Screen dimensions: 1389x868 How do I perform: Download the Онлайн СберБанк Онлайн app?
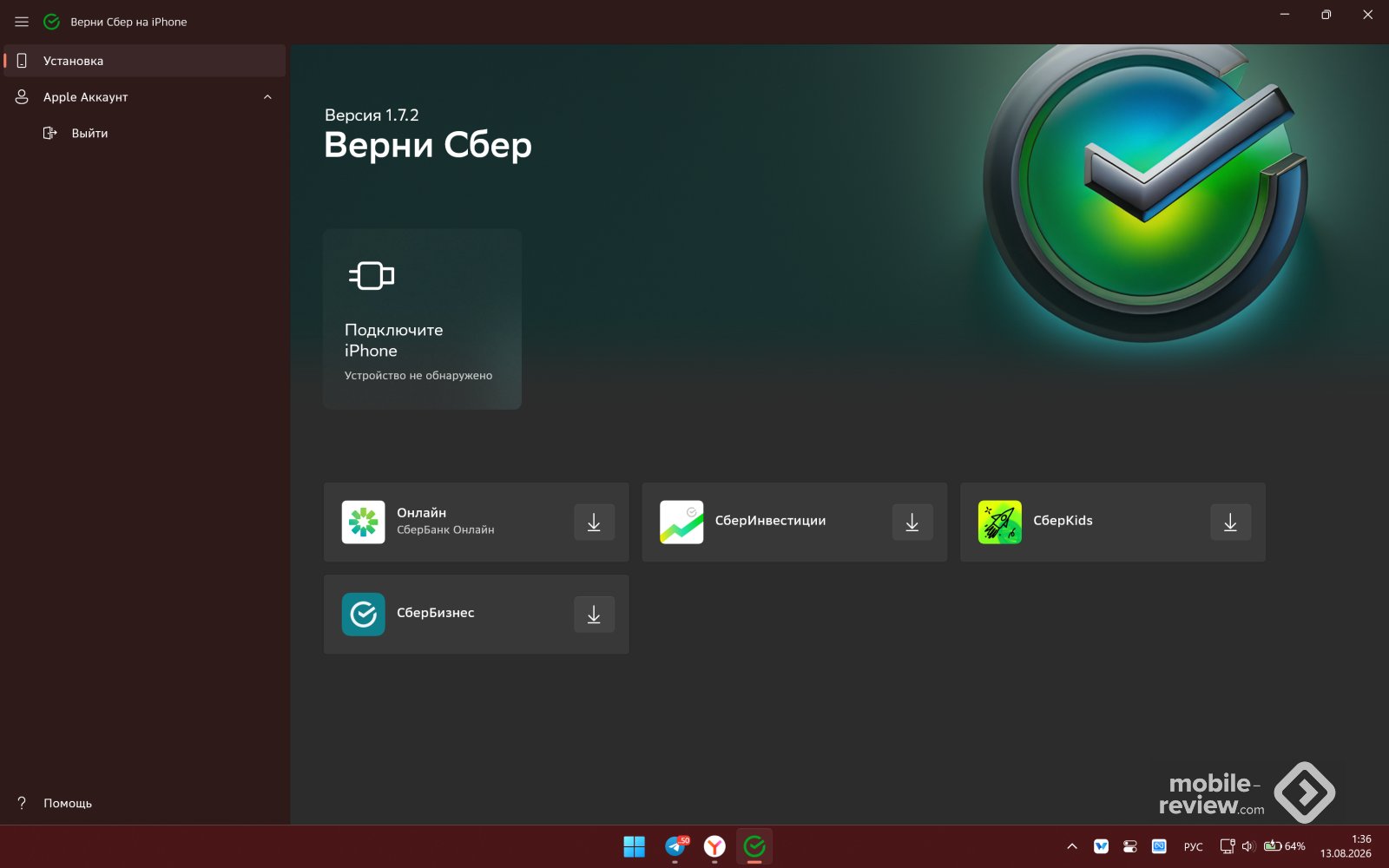click(x=594, y=522)
